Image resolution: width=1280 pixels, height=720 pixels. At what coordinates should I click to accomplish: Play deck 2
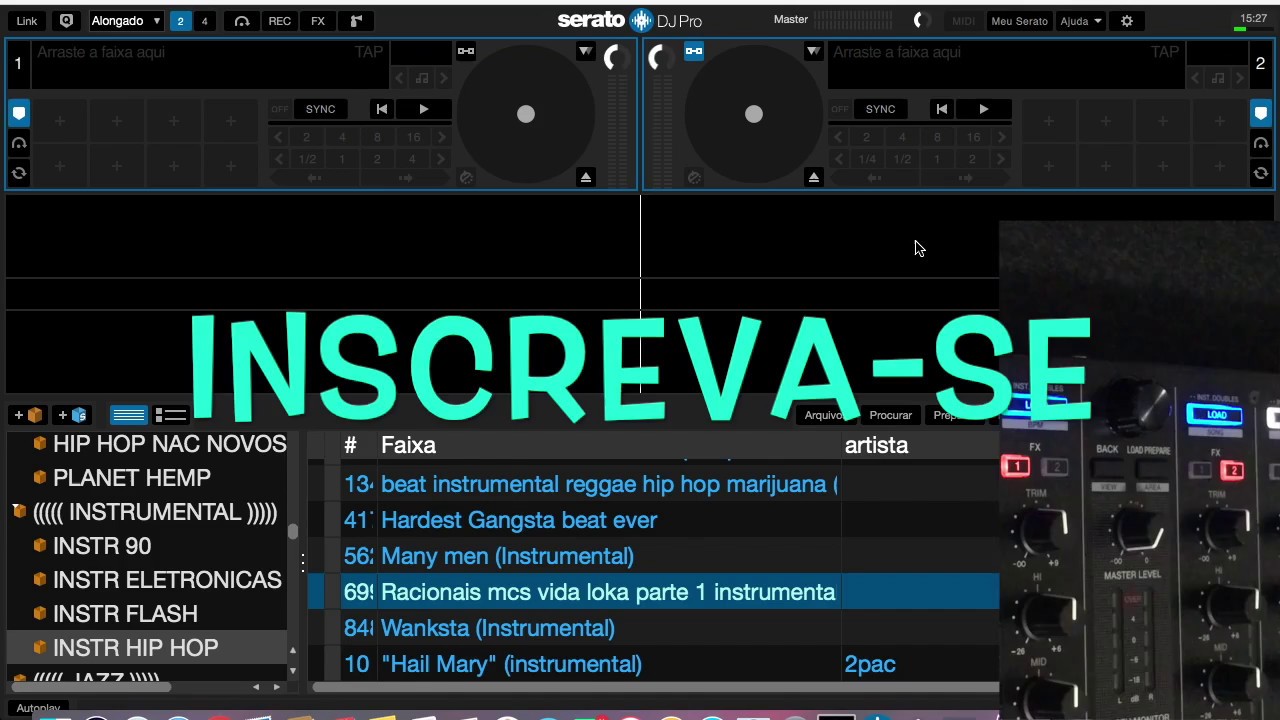point(984,109)
